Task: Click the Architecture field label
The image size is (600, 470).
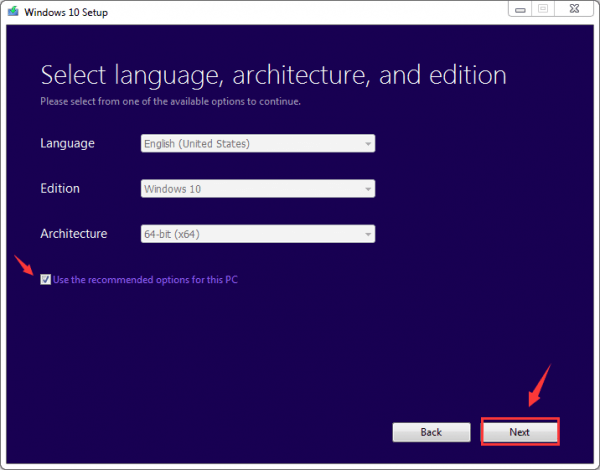Action: pos(74,233)
